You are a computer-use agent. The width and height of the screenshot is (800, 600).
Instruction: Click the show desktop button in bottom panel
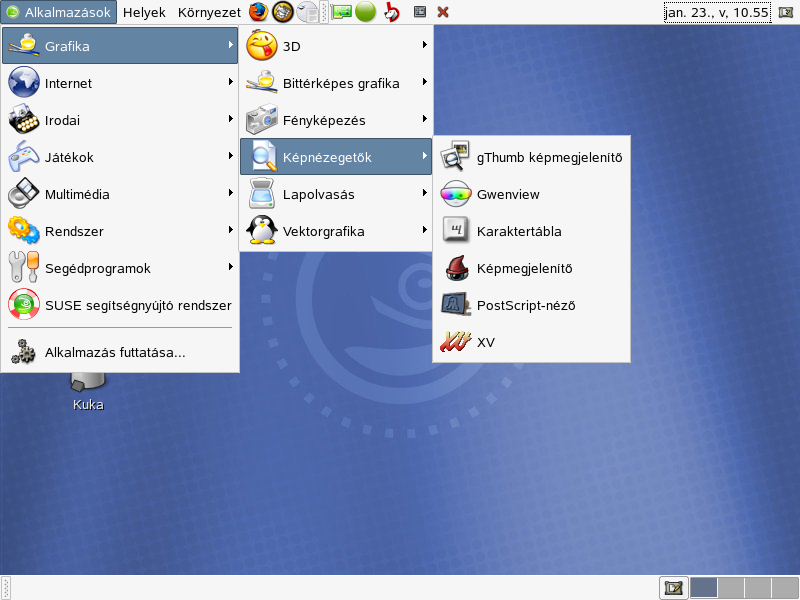coord(673,588)
